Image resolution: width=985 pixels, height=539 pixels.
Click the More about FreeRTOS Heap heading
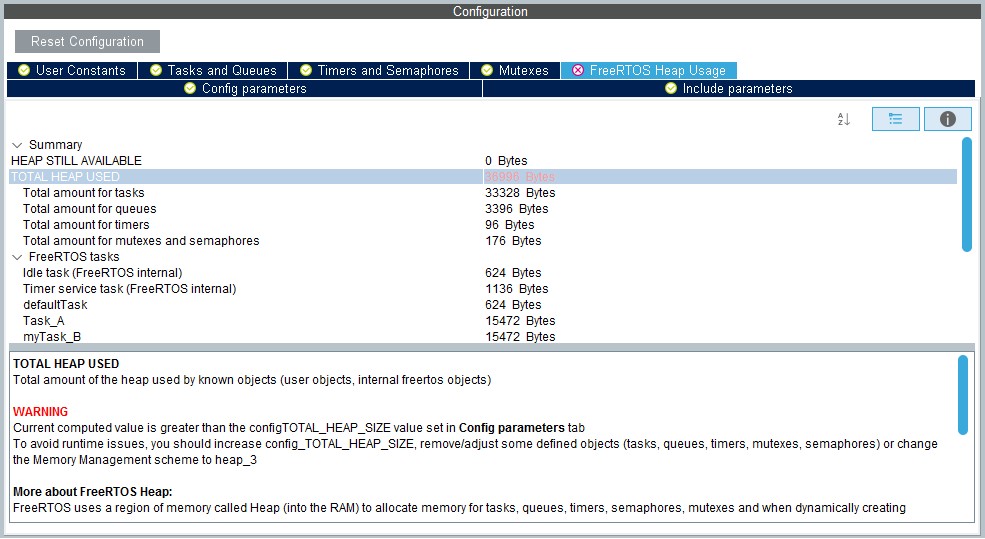pyautogui.click(x=92, y=492)
